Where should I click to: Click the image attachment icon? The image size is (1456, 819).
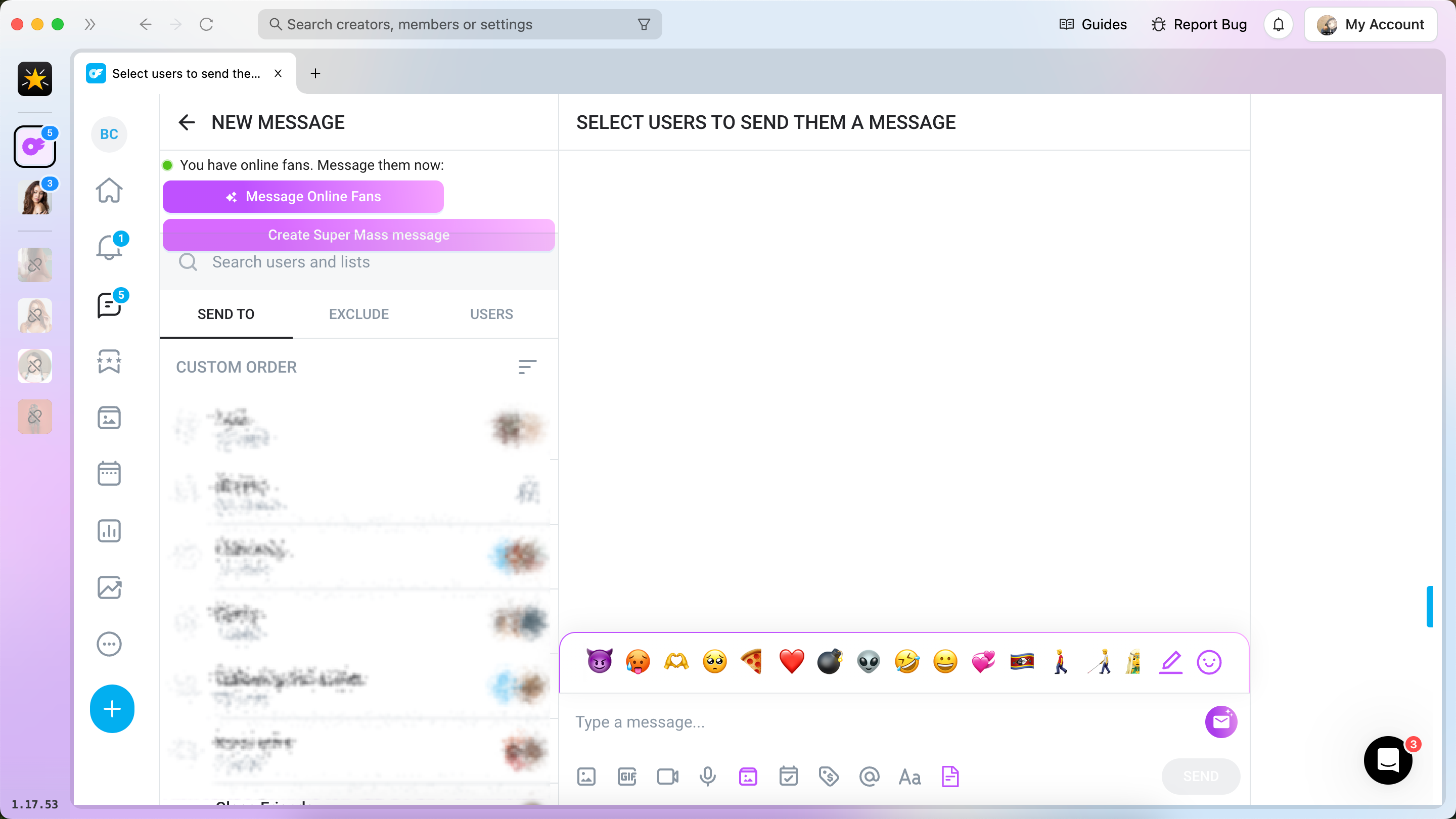click(x=587, y=777)
